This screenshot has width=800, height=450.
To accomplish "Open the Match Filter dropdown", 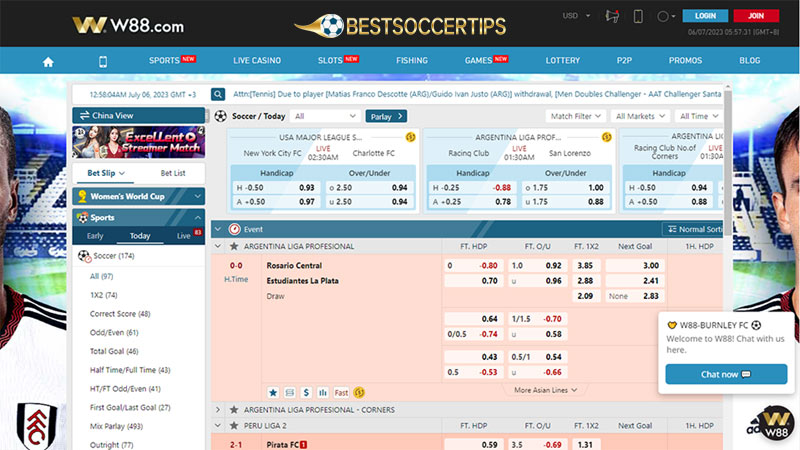I will click(576, 116).
